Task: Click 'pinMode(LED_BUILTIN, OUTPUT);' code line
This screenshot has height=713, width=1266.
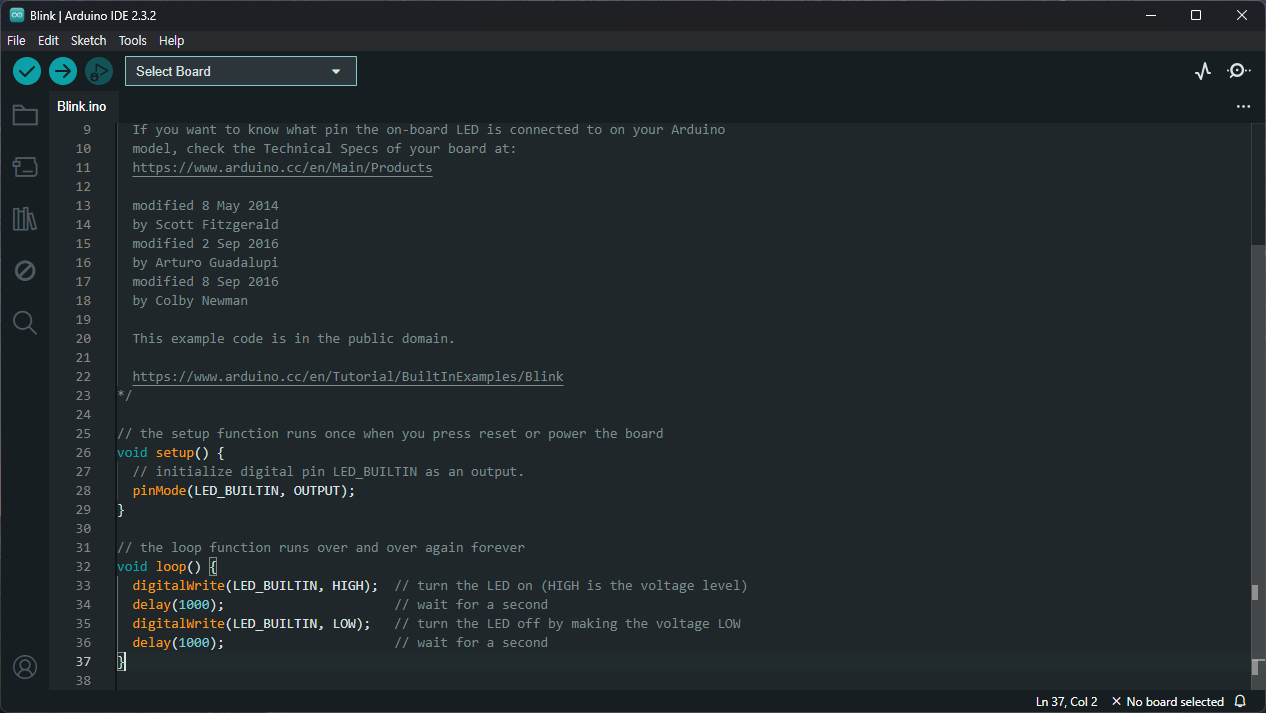Action: pos(244,491)
